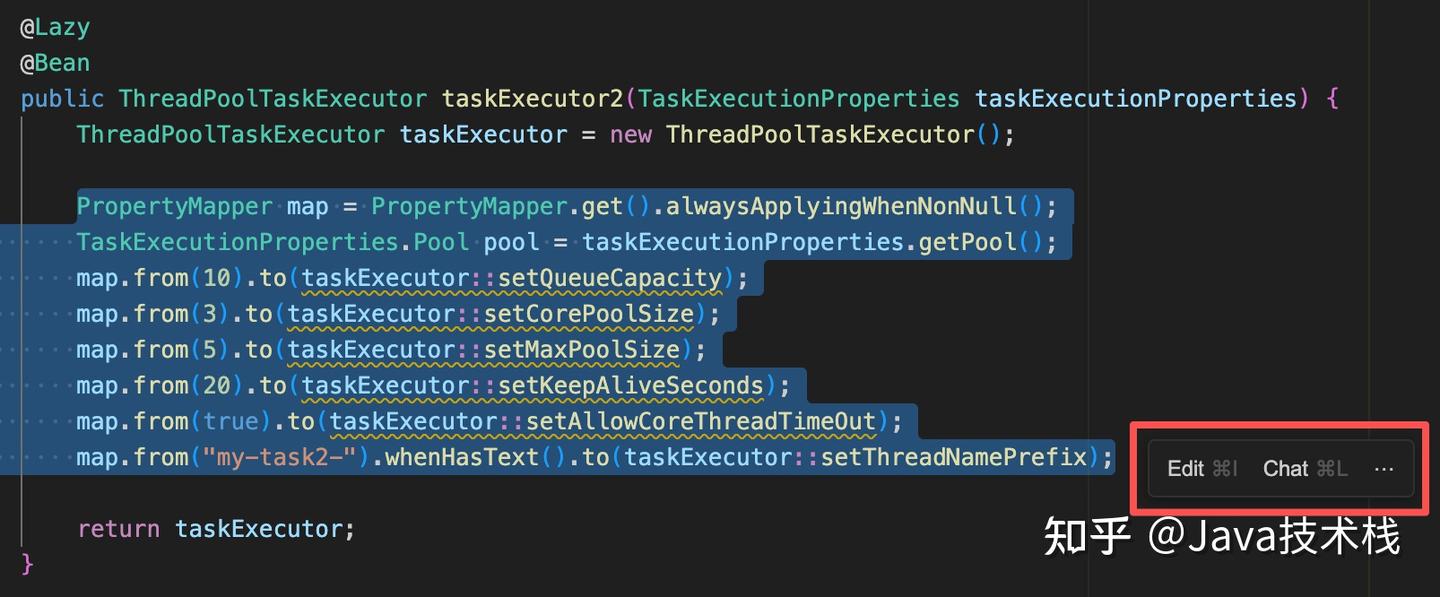Click the alwaysApplyingWhenNonNull method call
This screenshot has height=597, width=1440.
tap(840, 207)
